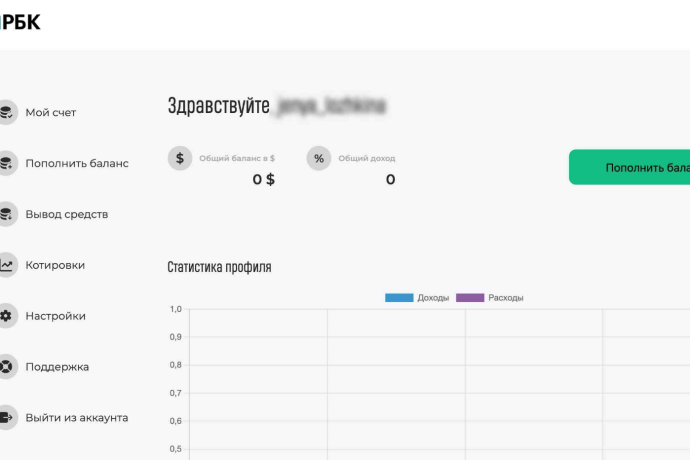Open the Мой счет coins icon

(x=6, y=112)
